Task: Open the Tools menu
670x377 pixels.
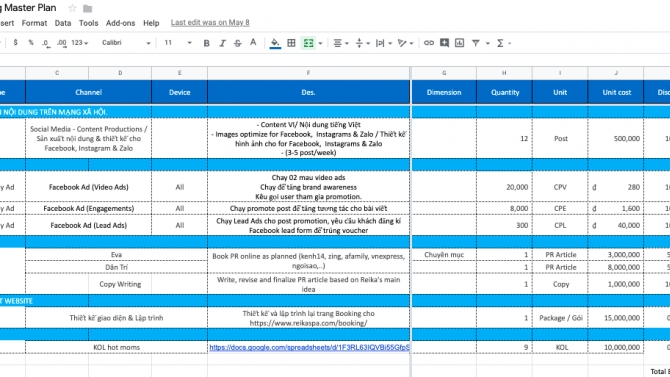Action: 88,23
